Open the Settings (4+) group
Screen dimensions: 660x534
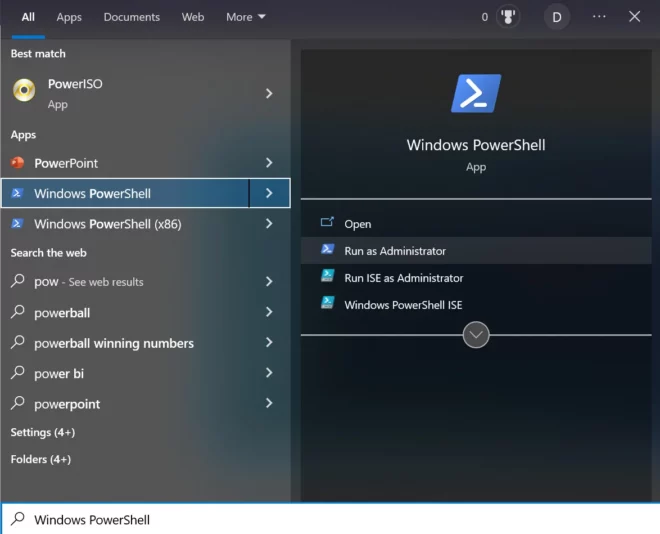coord(43,432)
